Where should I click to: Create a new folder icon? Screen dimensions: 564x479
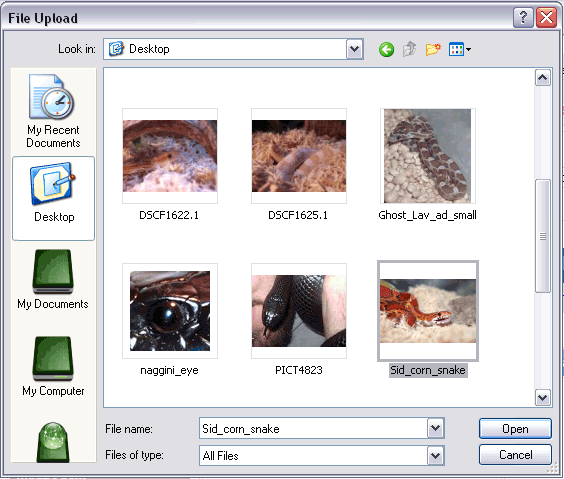[x=433, y=49]
